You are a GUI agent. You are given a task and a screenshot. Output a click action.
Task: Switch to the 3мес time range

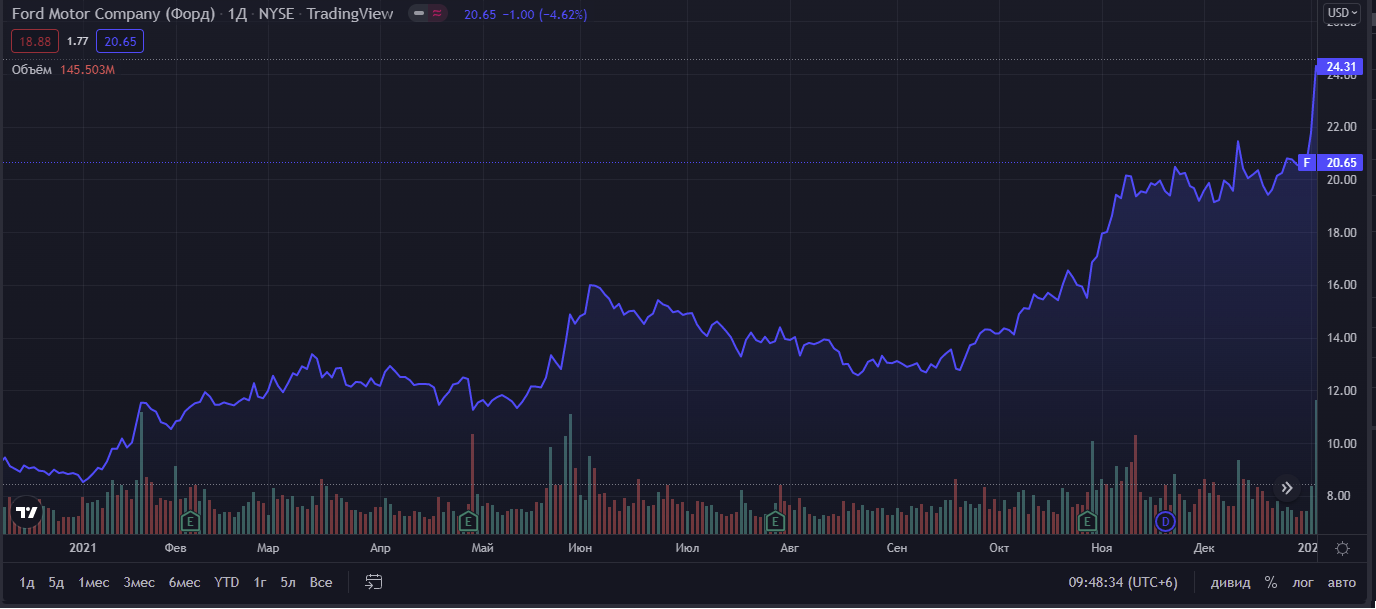[139, 582]
